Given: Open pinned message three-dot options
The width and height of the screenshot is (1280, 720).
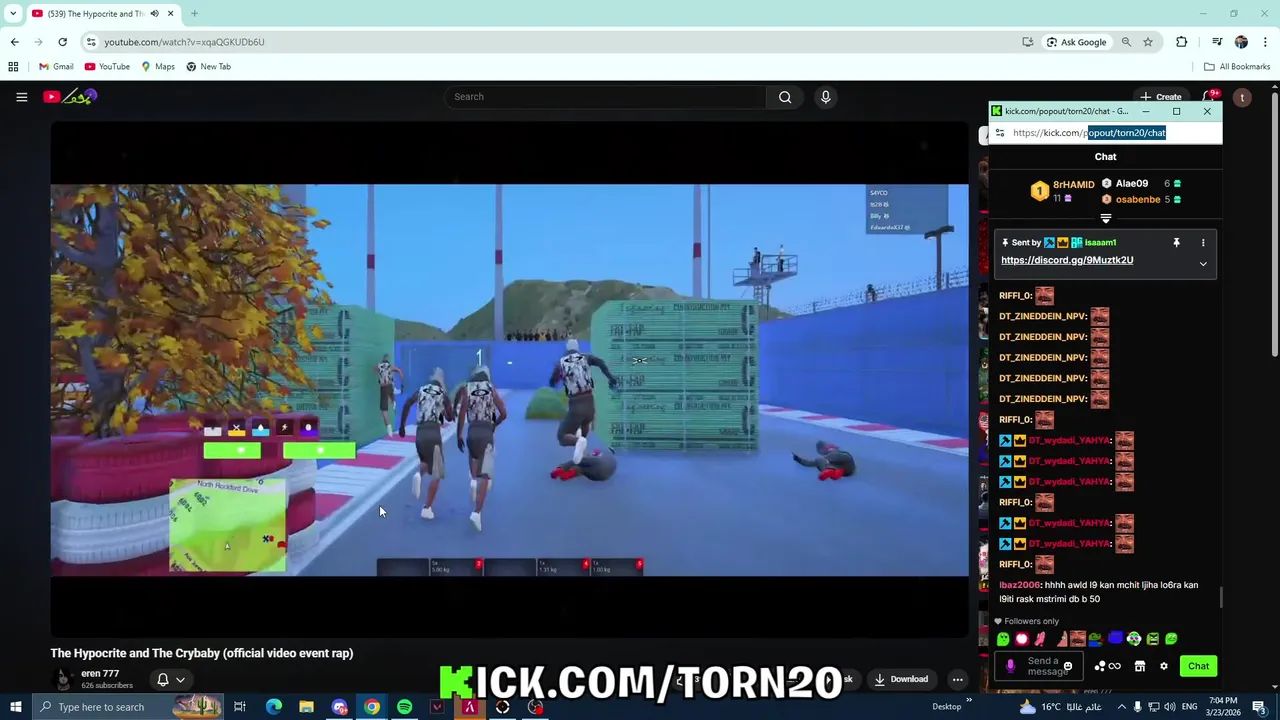Looking at the screenshot, I should click(1203, 243).
